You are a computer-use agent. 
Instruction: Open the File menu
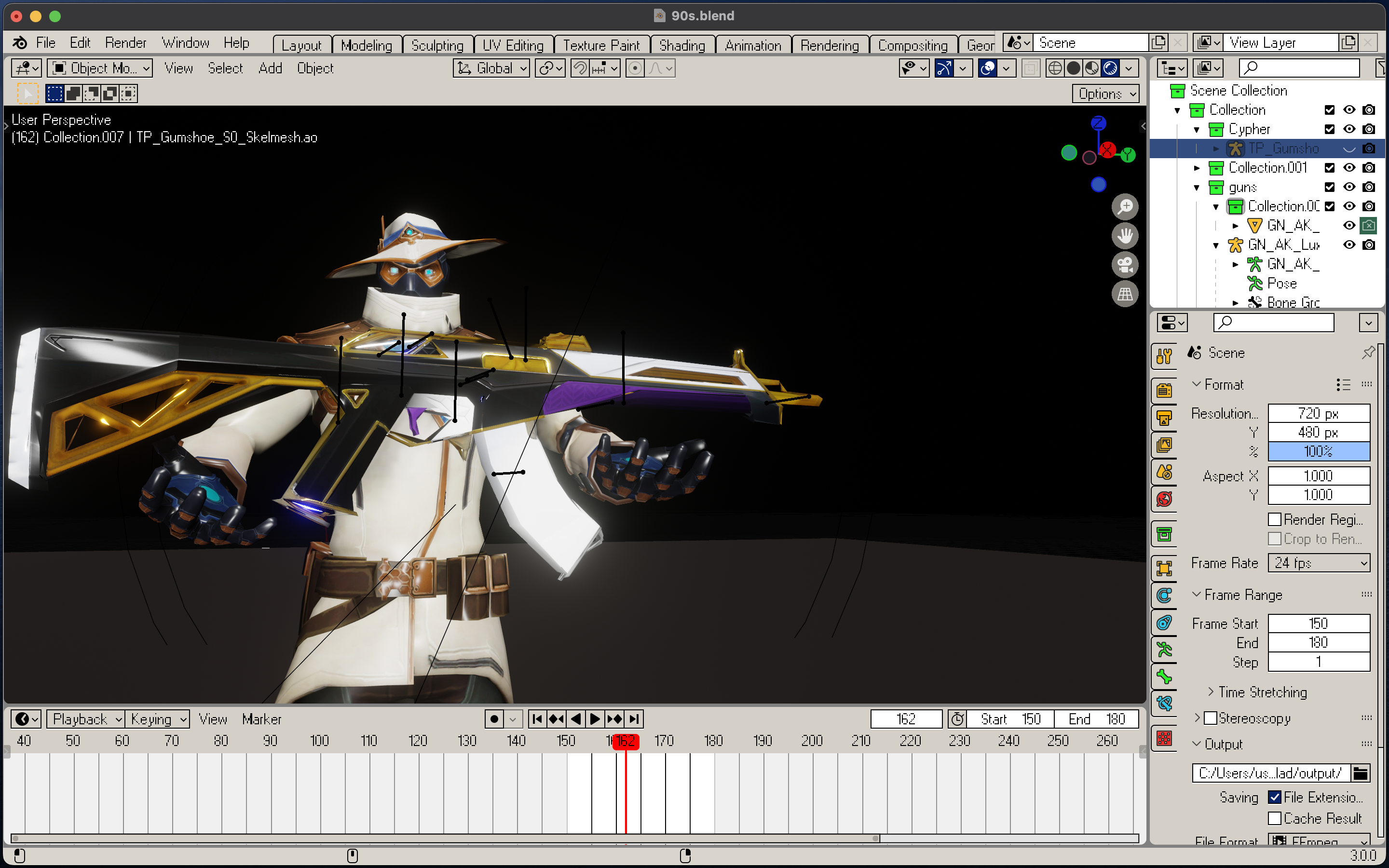pos(45,43)
